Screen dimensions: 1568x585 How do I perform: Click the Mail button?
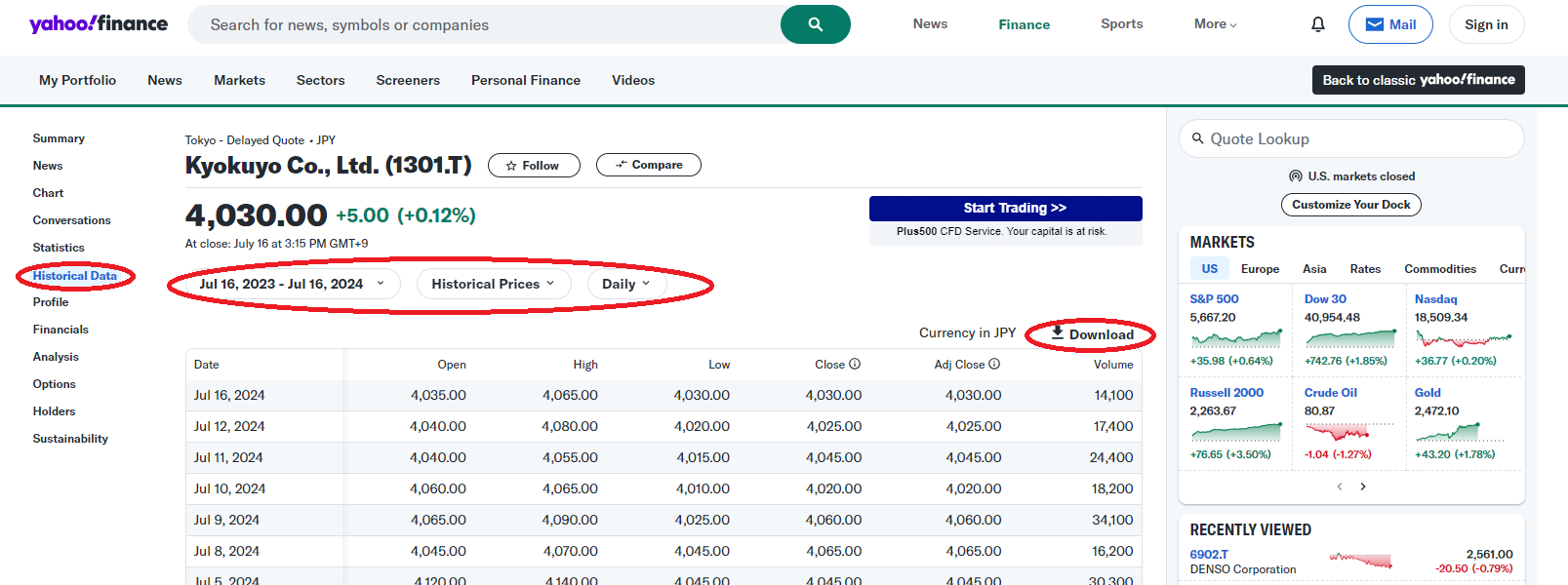pyautogui.click(x=1390, y=24)
